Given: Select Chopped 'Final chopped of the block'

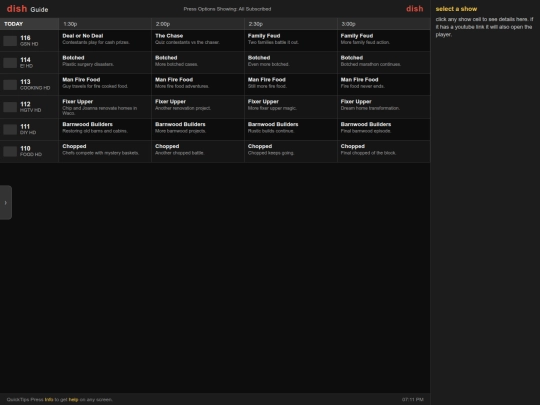Looking at the screenshot, I should pos(384,151).
